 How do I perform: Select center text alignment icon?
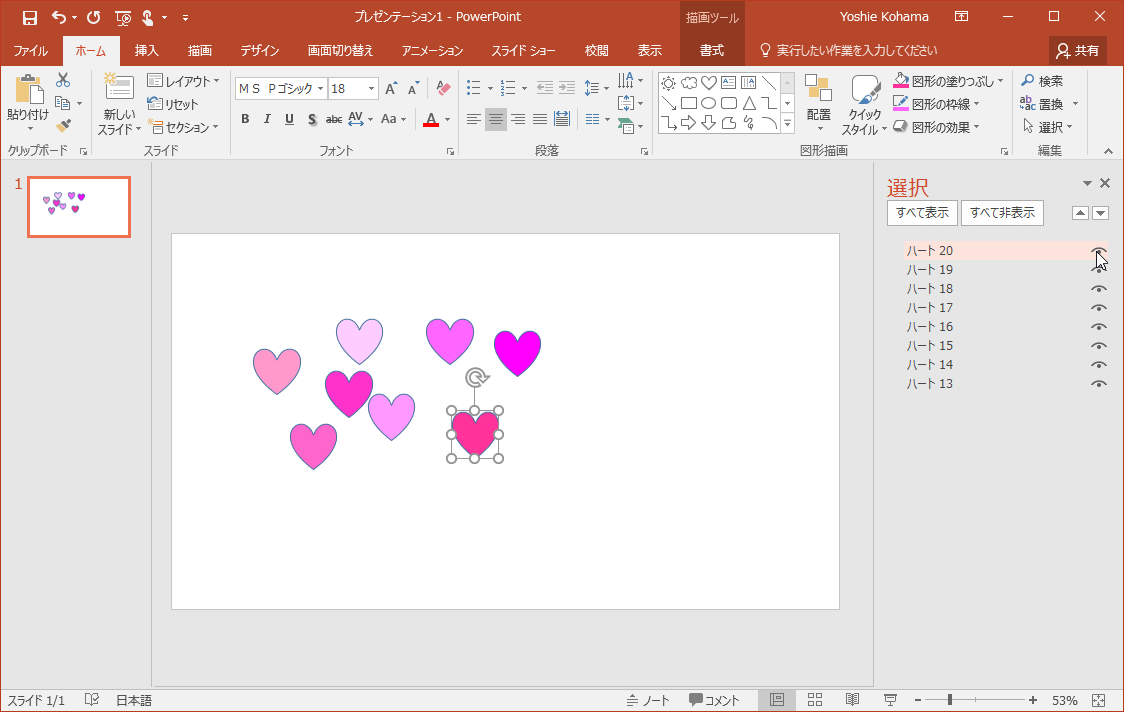(496, 119)
